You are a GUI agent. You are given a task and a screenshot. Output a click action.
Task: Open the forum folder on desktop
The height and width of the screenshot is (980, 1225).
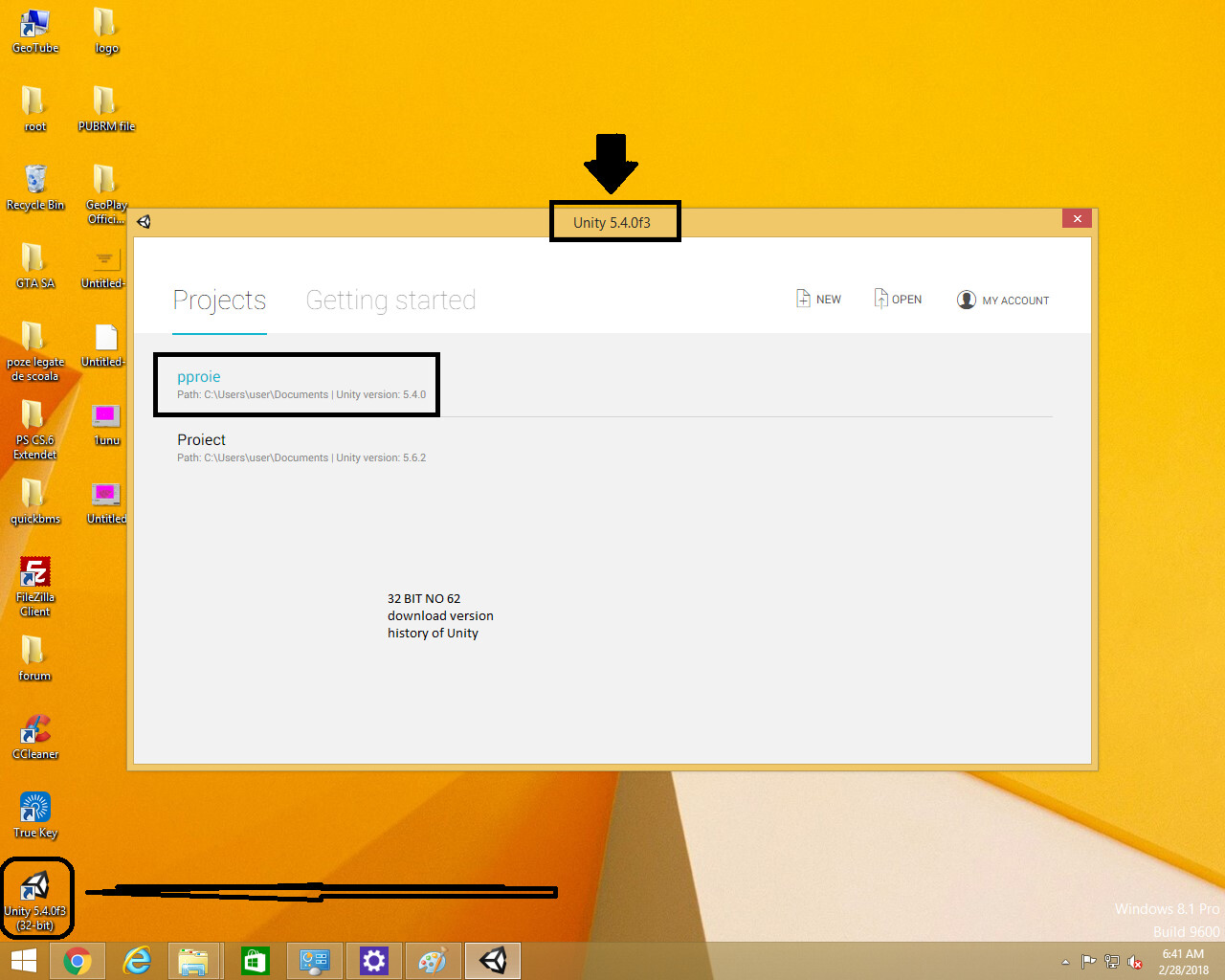pos(35,657)
